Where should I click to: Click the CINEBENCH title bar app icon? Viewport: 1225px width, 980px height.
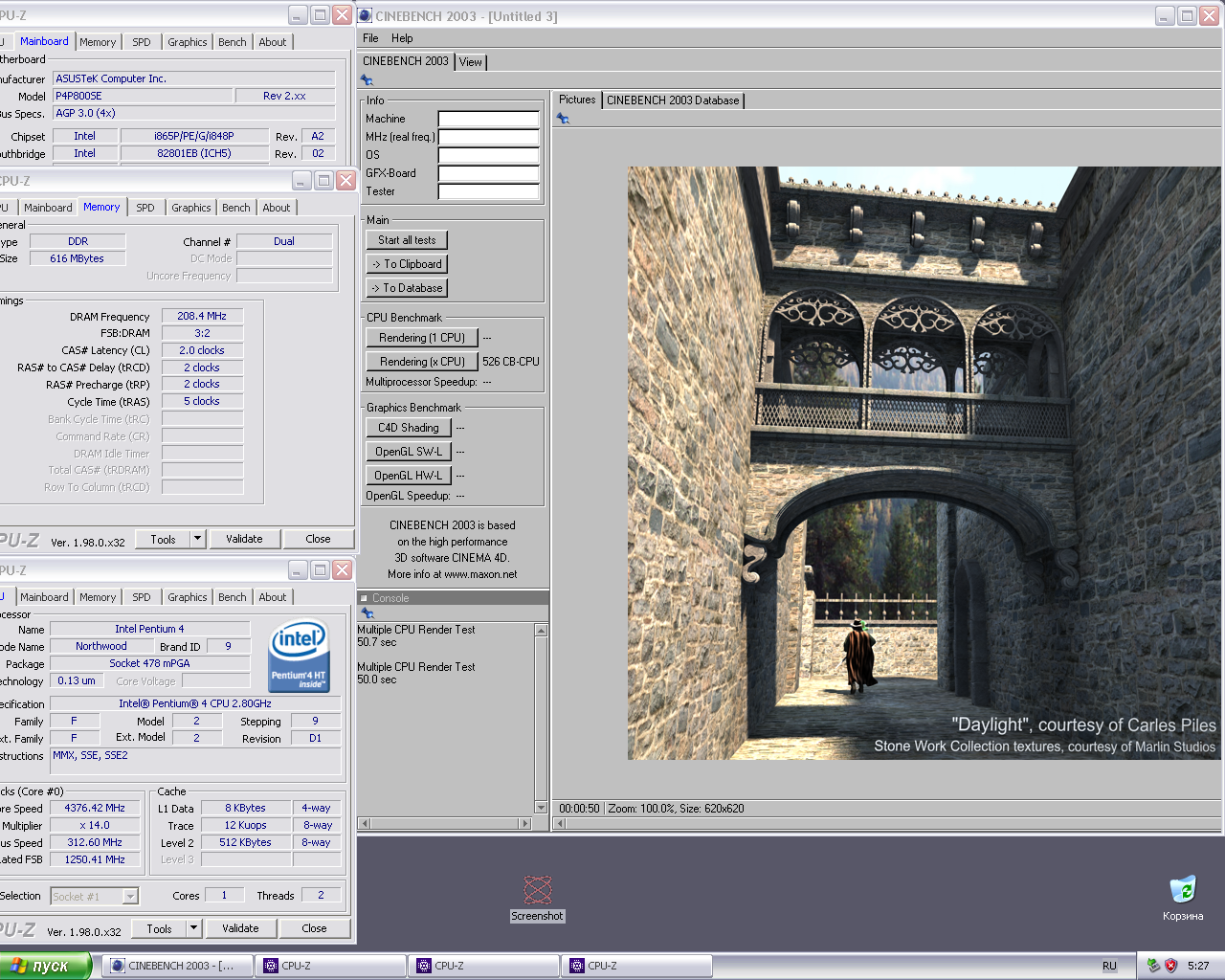point(365,15)
